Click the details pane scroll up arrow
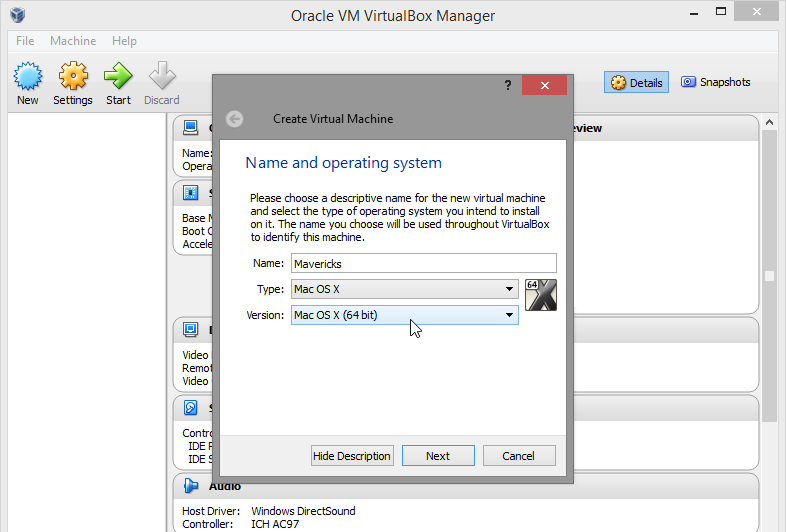The width and height of the screenshot is (786, 532). (769, 122)
